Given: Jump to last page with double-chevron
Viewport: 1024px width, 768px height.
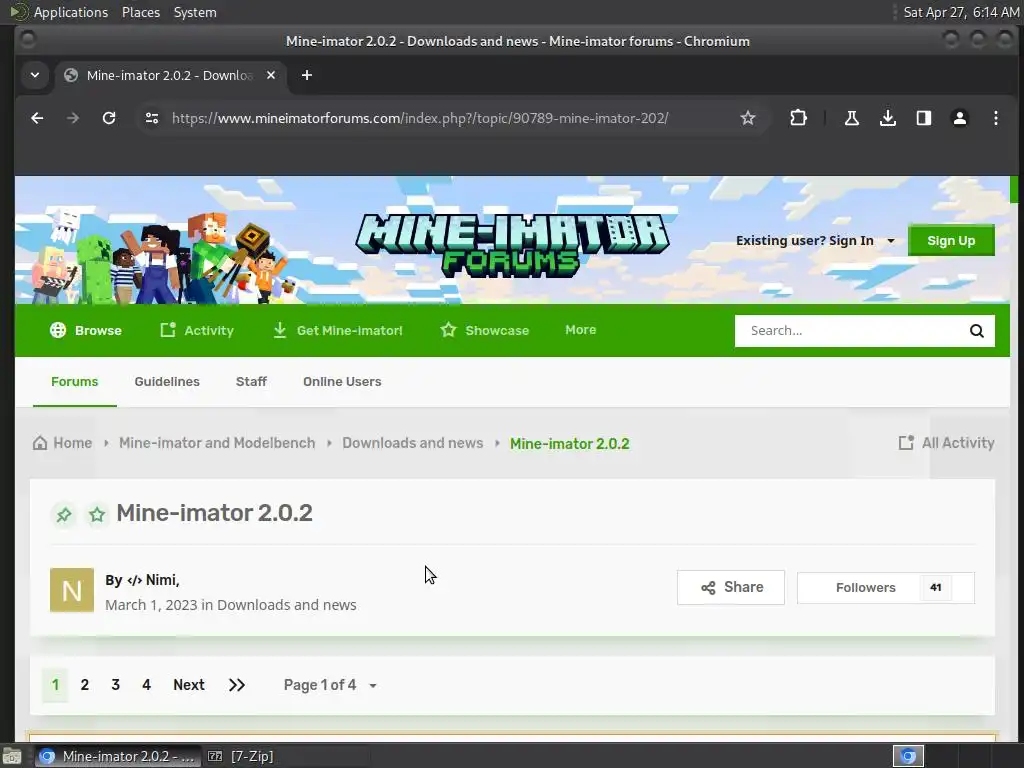Looking at the screenshot, I should (x=236, y=684).
